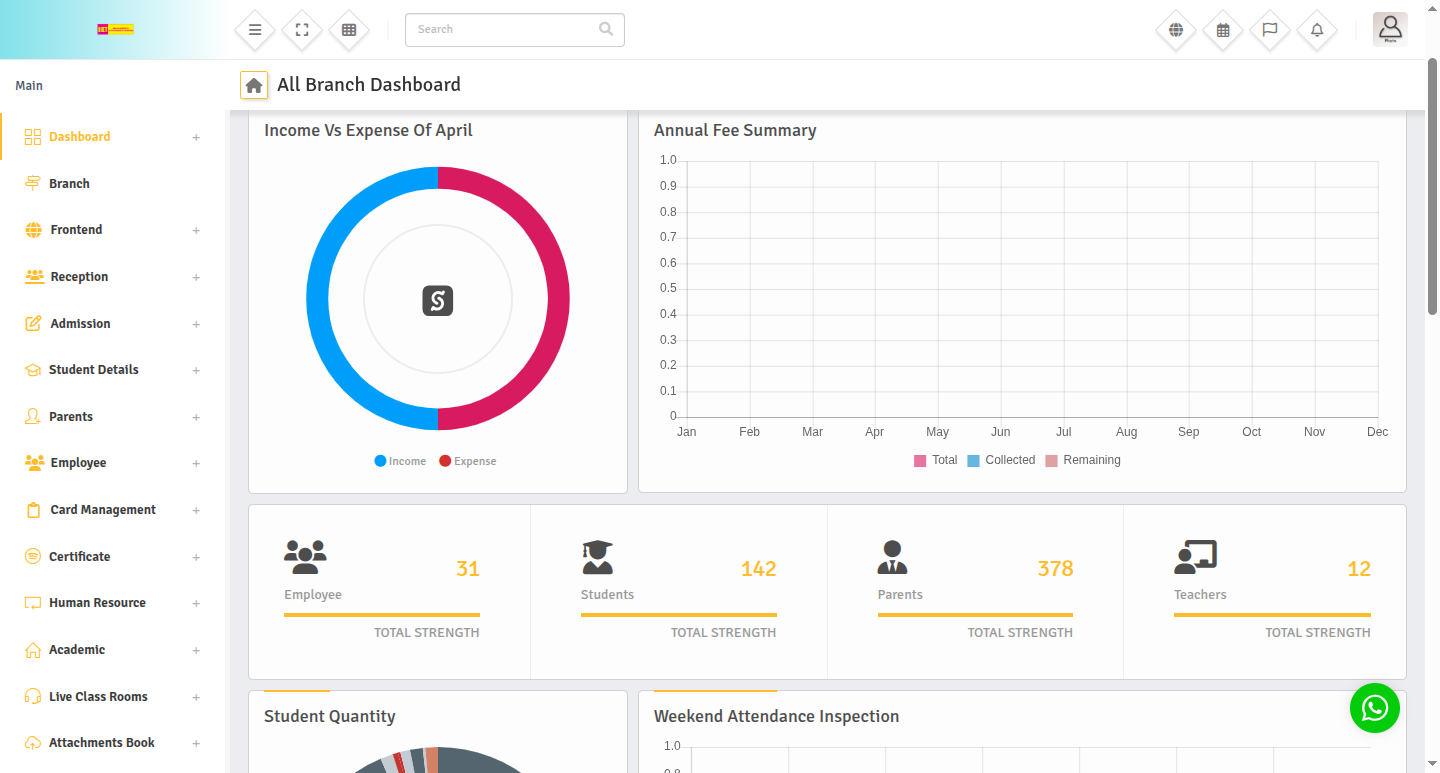This screenshot has height=773, width=1440.
Task: Toggle the Collected series legend
Action: 1001,460
